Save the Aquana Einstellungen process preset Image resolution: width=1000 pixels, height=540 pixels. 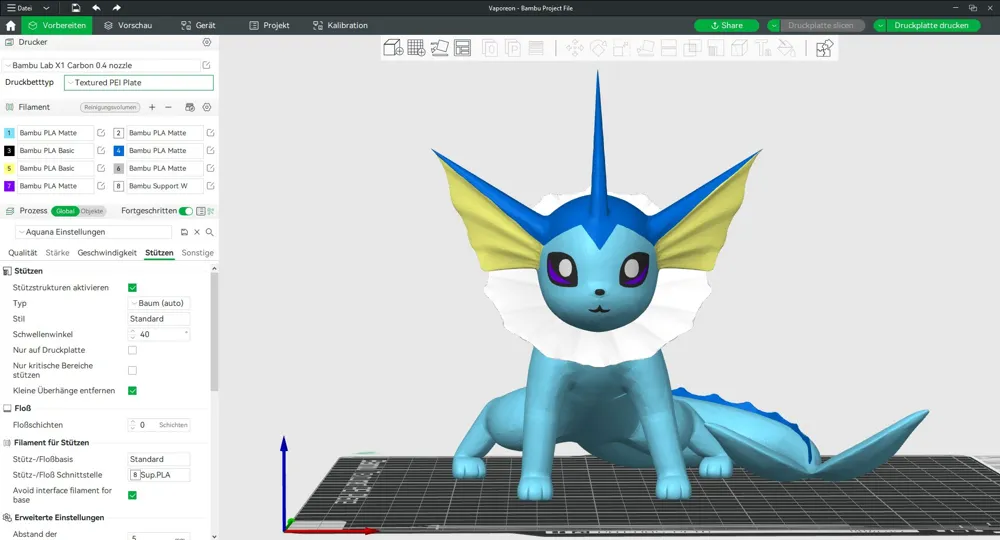click(184, 232)
